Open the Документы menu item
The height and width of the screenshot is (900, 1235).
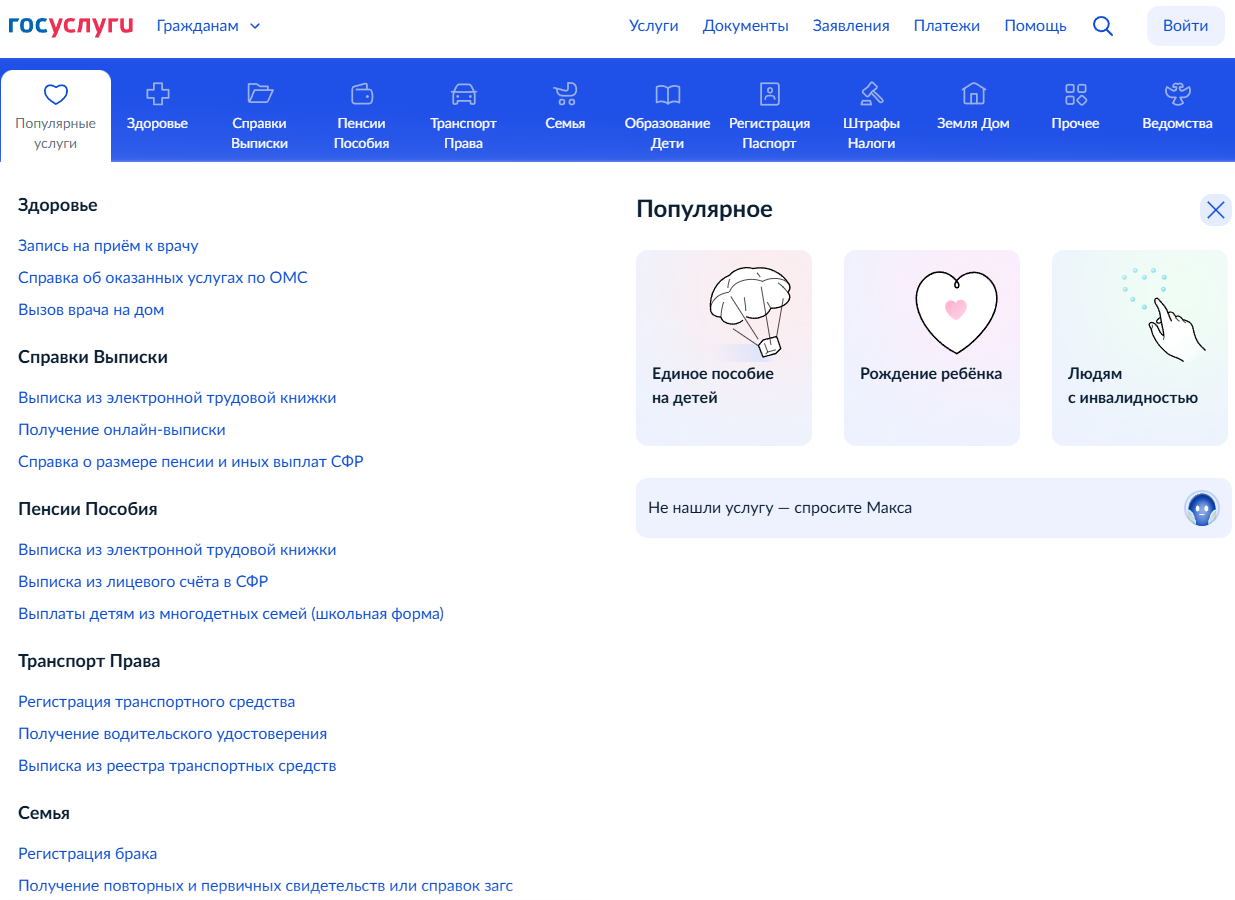tap(745, 26)
